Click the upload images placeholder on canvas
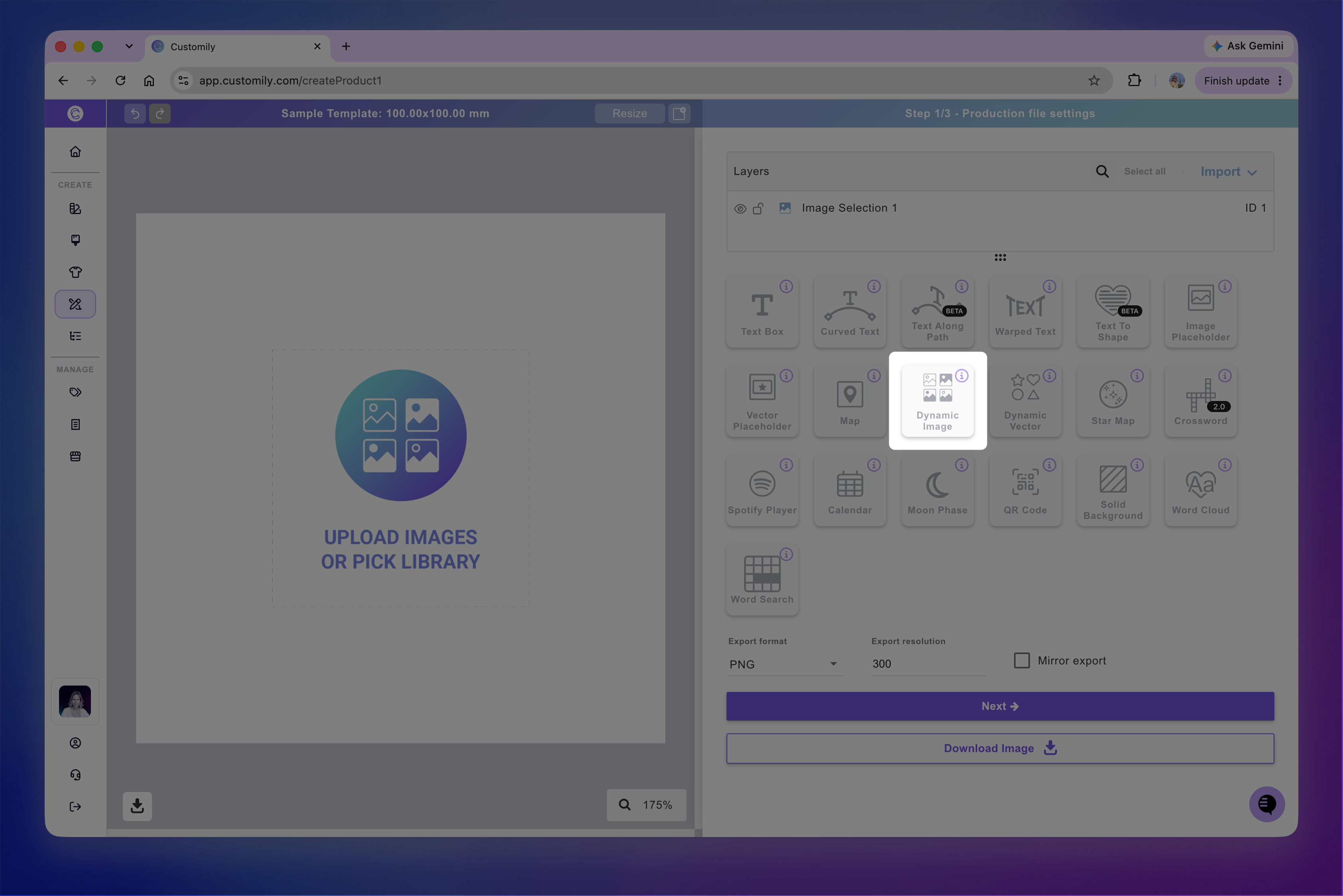The image size is (1343, 896). [400, 478]
